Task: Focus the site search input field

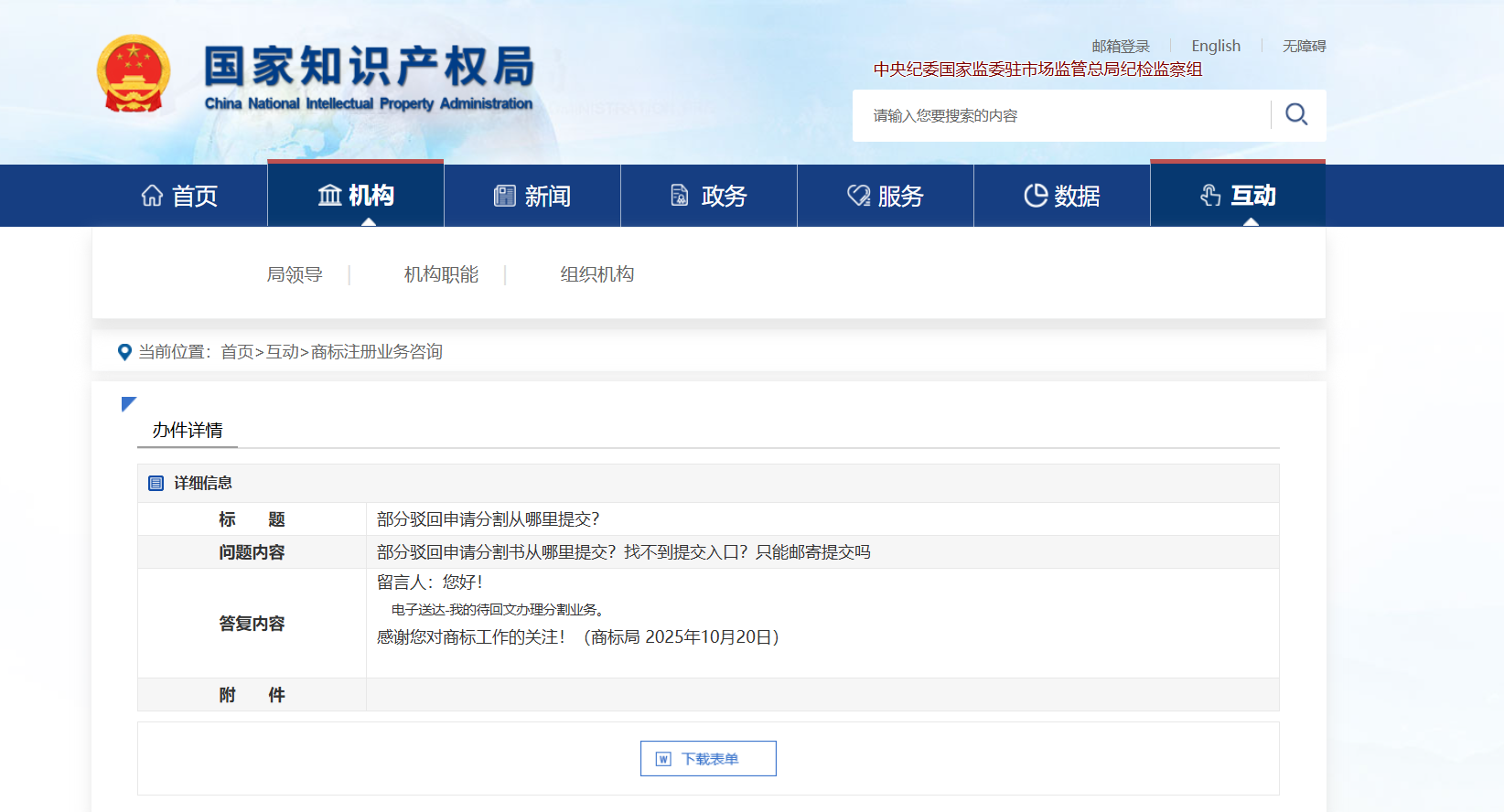Action: [x=1061, y=115]
